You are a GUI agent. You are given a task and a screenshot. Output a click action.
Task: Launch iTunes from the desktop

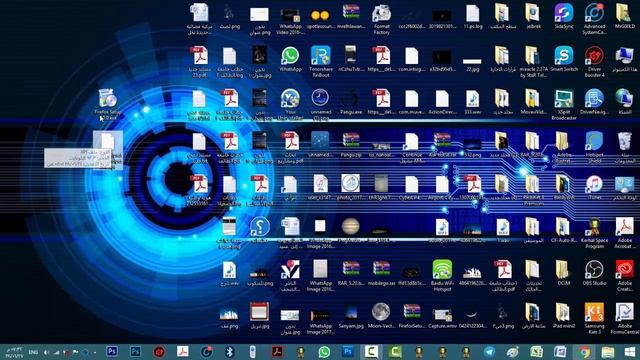pos(594,188)
